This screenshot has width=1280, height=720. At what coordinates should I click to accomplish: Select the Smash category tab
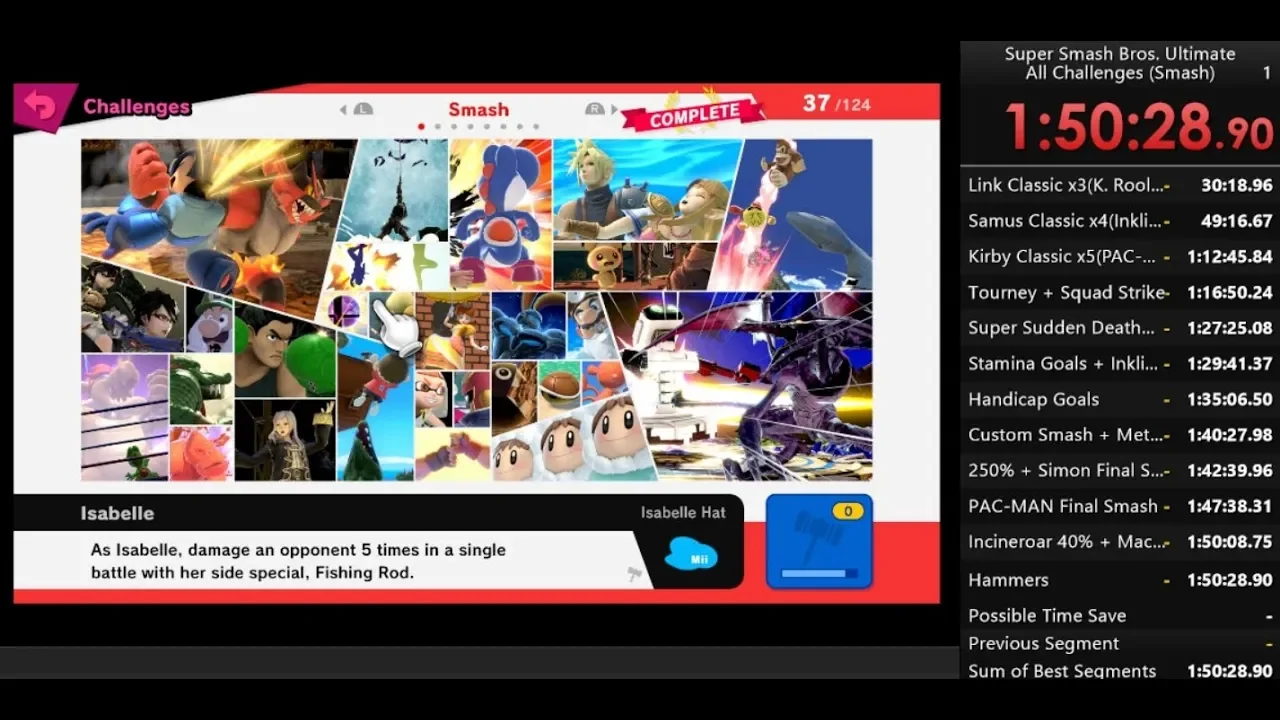[478, 109]
